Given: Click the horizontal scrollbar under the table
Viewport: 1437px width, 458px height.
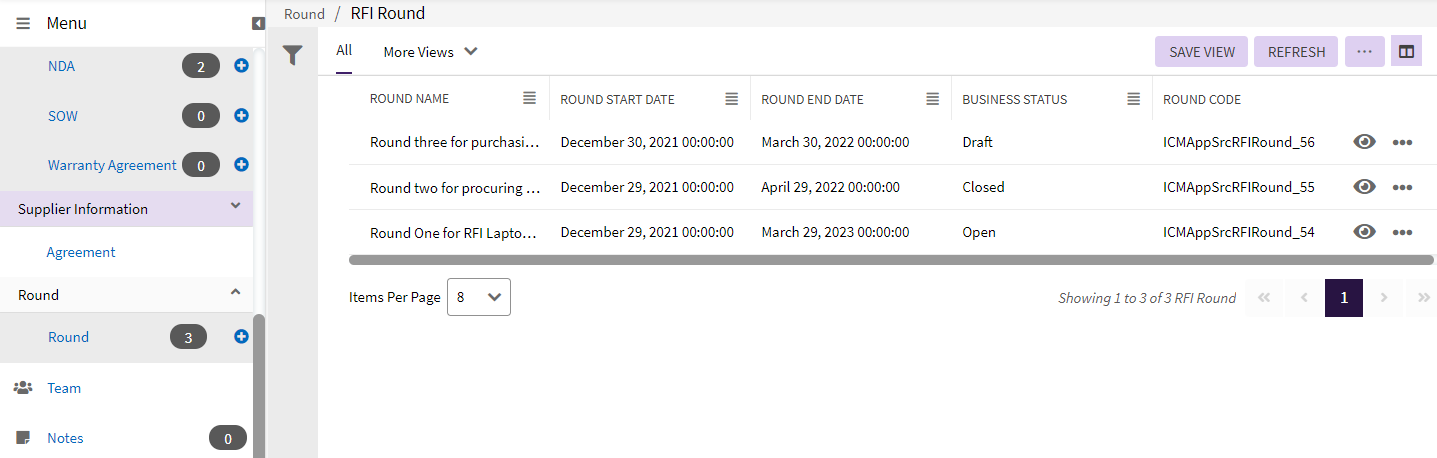Looking at the screenshot, I should tap(890, 260).
